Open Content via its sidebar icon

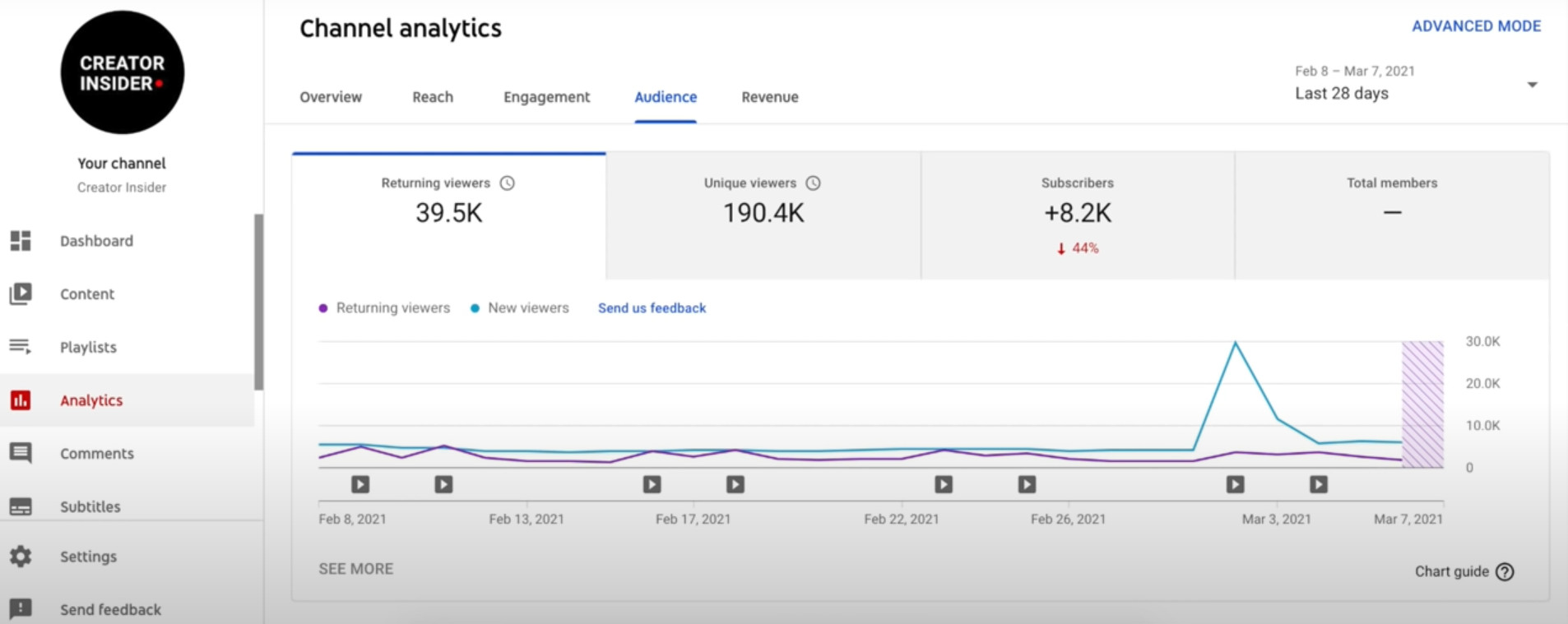[21, 294]
